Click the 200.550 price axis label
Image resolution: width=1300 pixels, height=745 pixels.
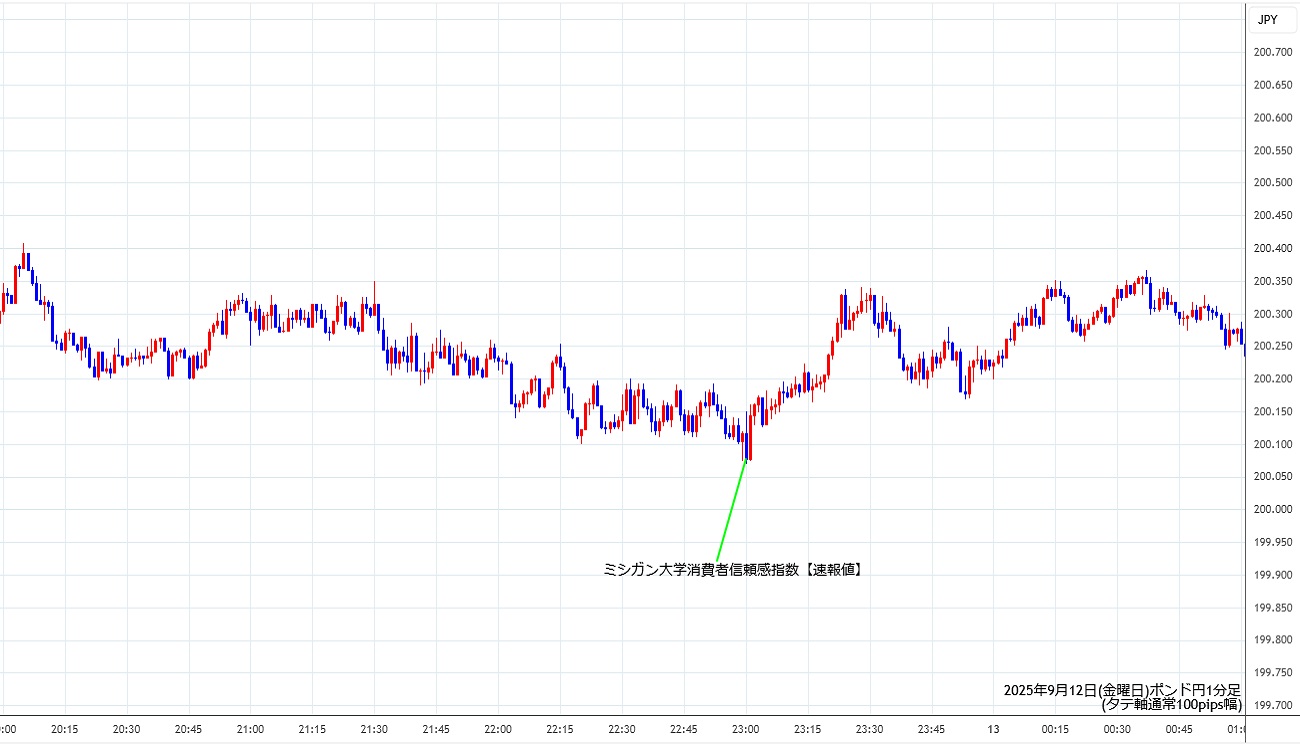1271,151
